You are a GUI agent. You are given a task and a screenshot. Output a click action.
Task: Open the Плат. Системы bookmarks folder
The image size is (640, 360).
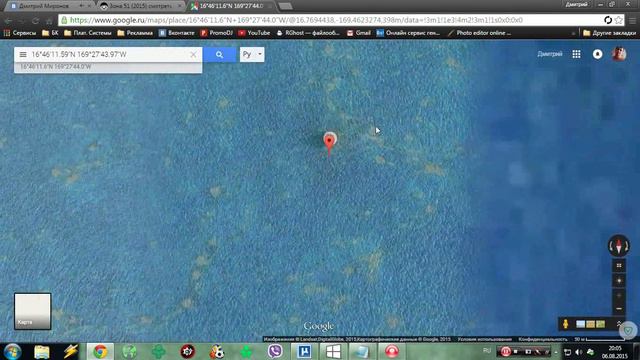(88, 33)
